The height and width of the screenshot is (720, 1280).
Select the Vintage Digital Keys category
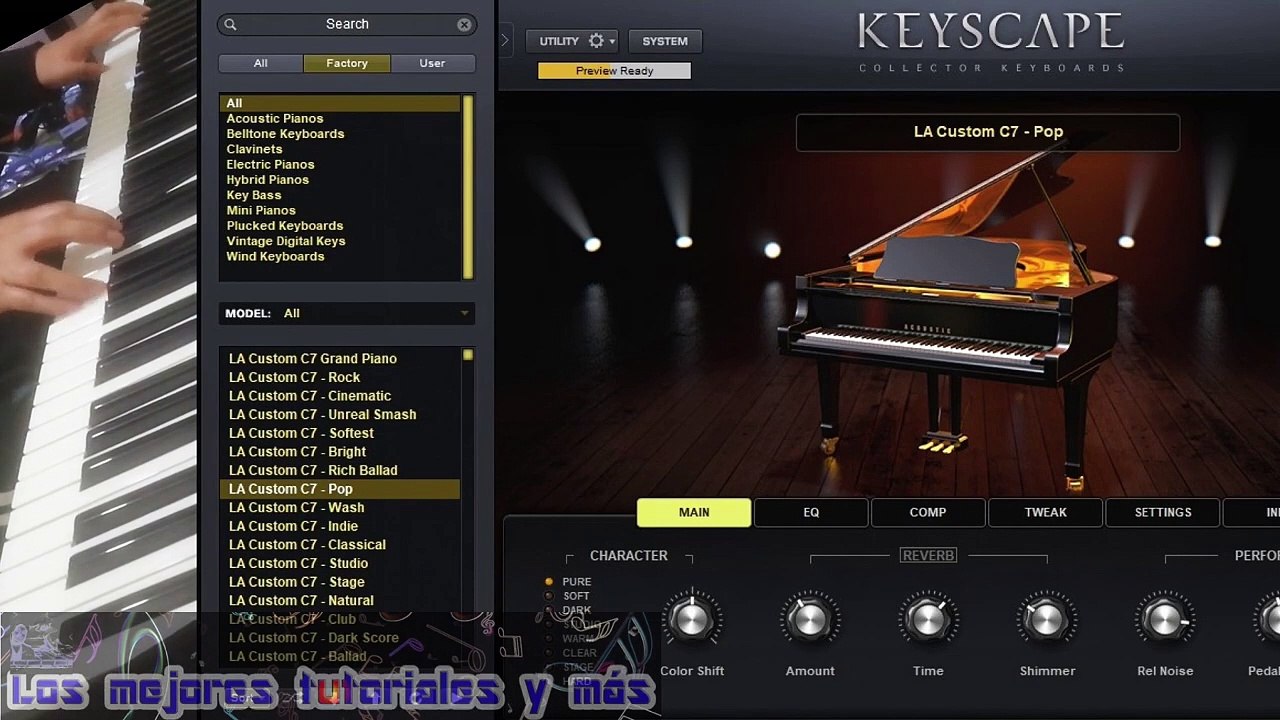point(340,241)
